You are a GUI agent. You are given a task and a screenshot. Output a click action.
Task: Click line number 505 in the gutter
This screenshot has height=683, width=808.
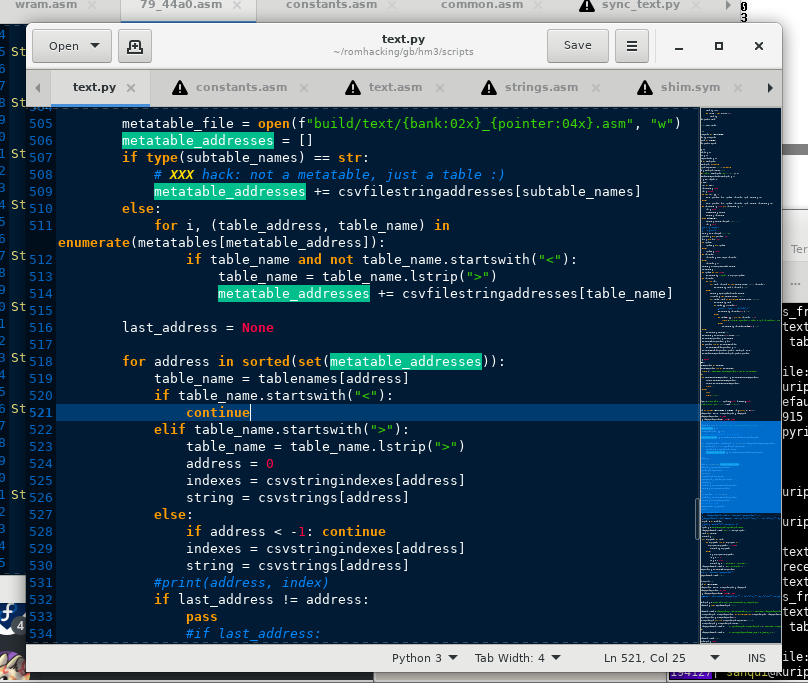pyautogui.click(x=41, y=124)
